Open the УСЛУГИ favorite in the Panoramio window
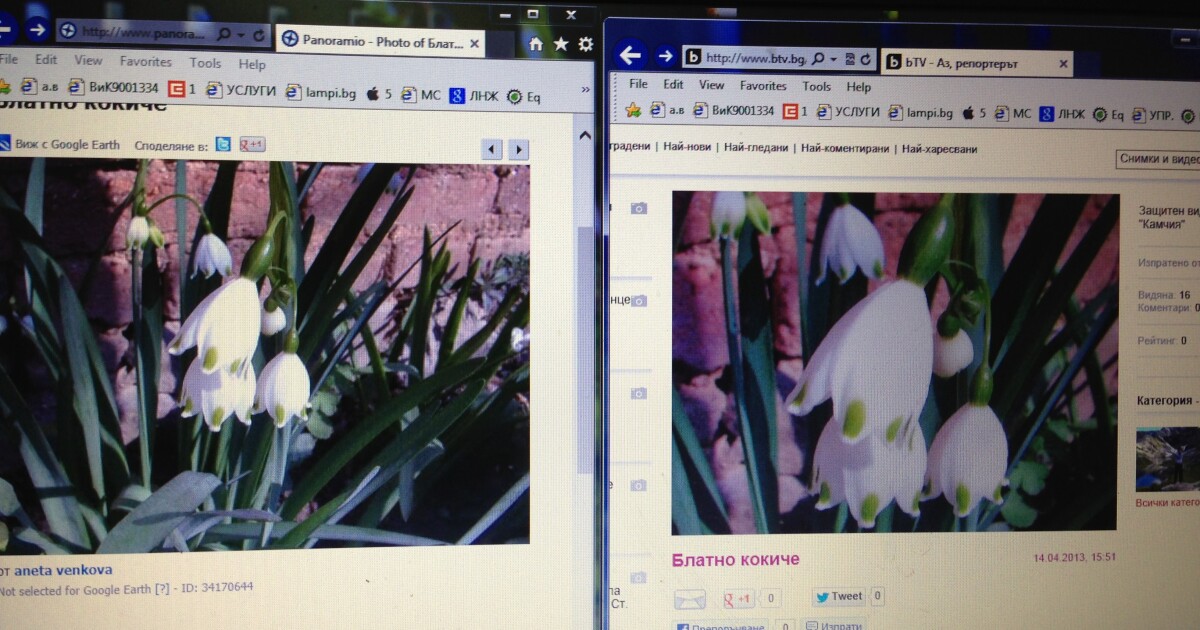Viewport: 1200px width, 630px height. point(241,90)
